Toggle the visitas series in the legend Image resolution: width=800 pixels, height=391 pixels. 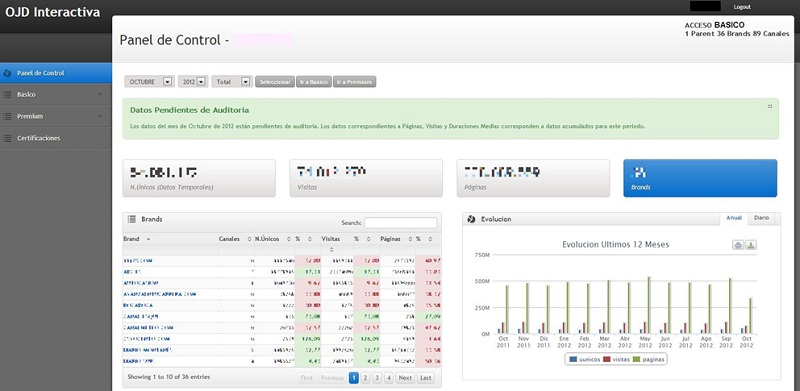pyautogui.click(x=616, y=359)
